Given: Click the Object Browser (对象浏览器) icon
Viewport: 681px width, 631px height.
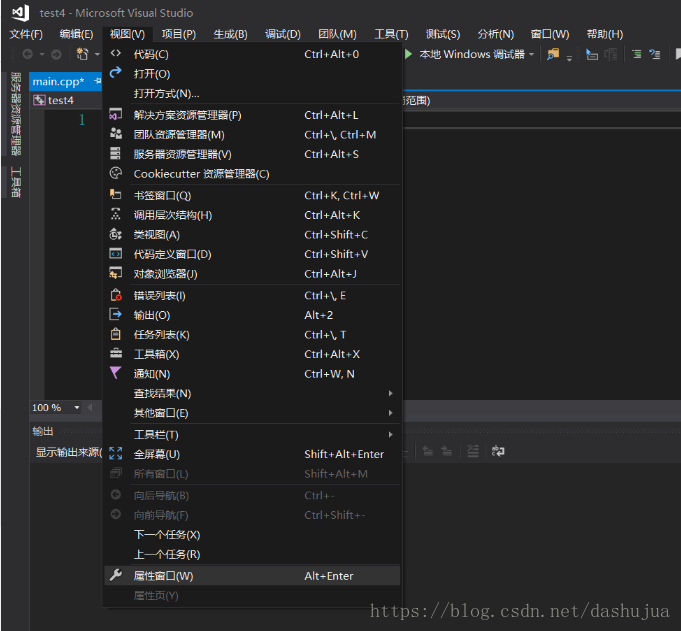Looking at the screenshot, I should (x=116, y=273).
